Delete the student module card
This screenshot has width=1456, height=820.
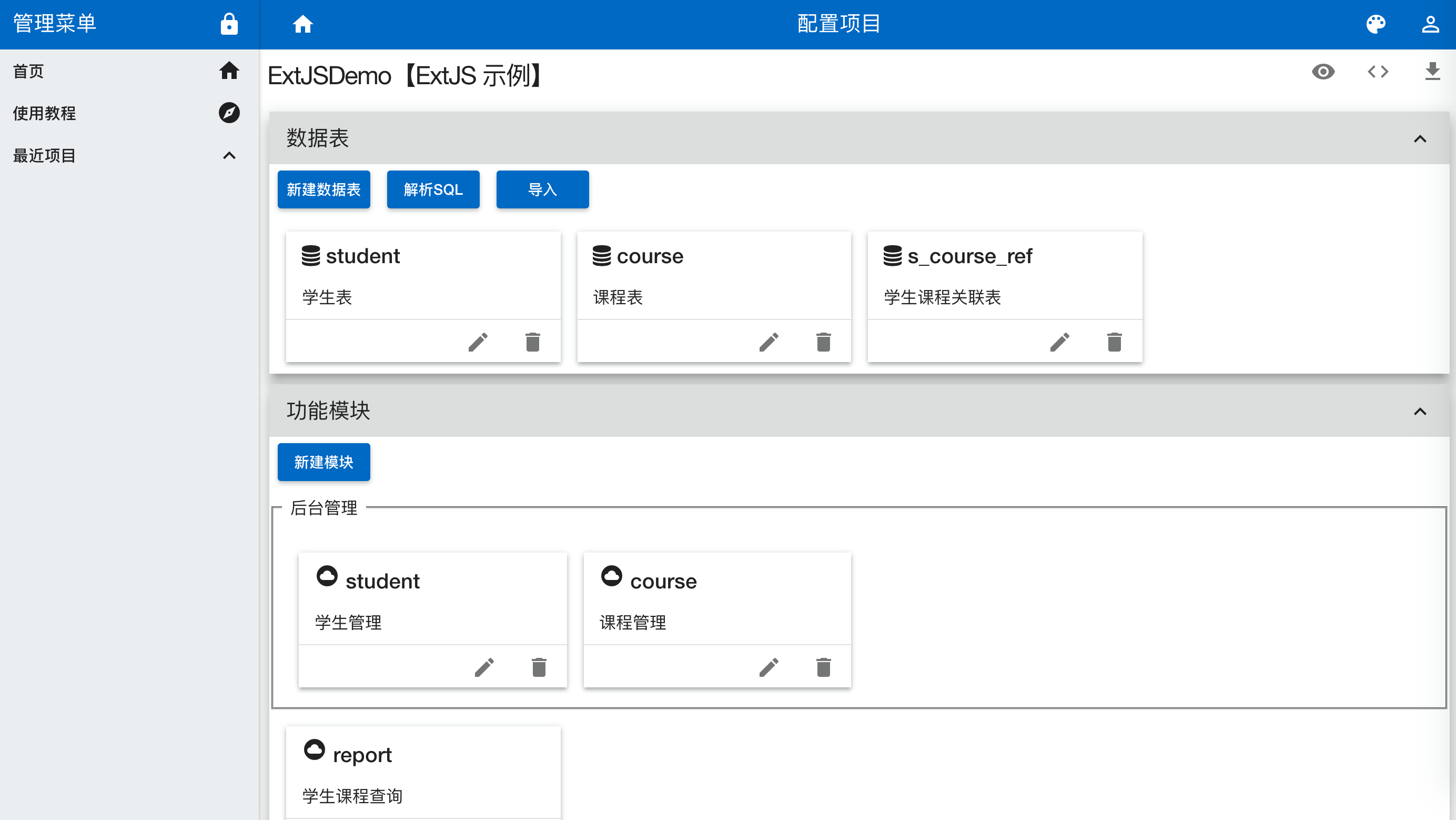coord(539,667)
